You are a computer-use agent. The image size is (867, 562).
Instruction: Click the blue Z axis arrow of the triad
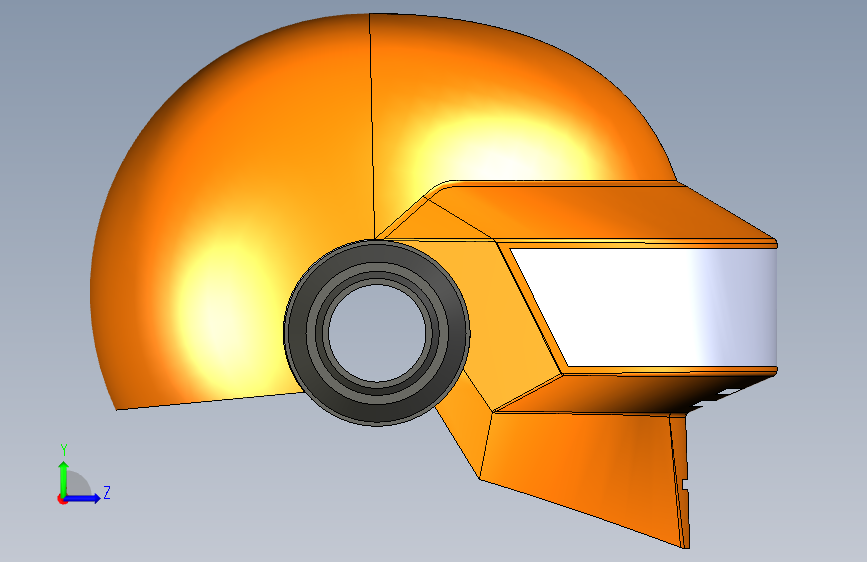[83, 498]
